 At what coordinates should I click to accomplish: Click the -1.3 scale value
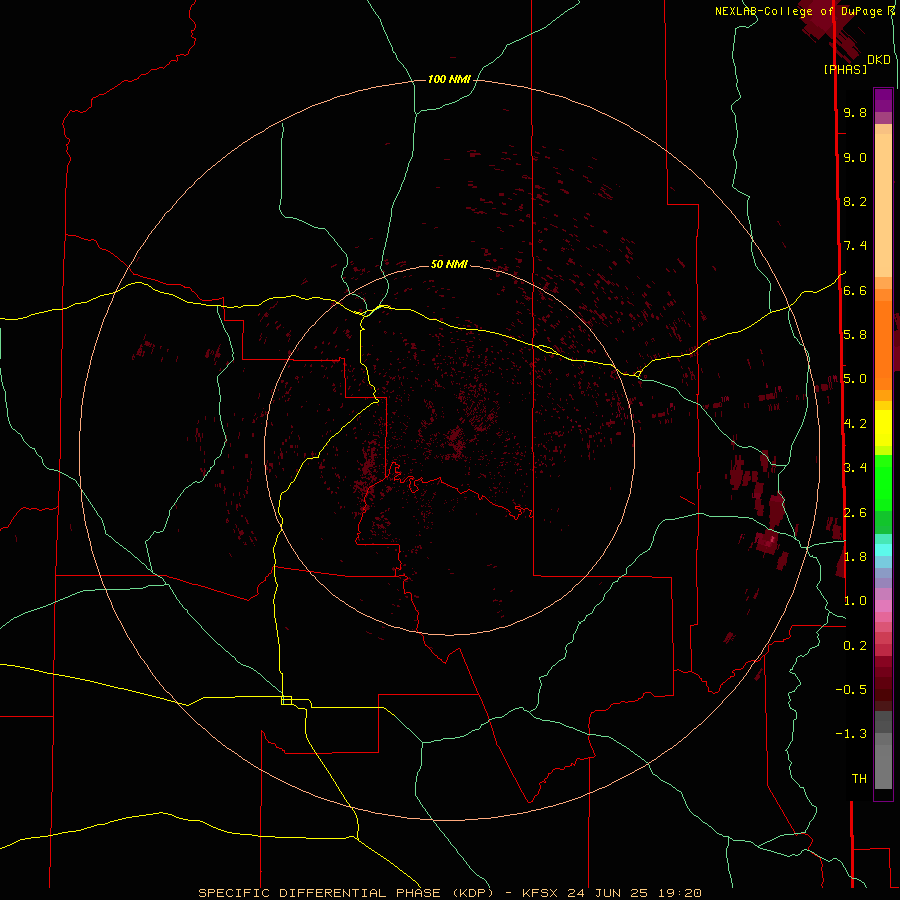pos(851,734)
